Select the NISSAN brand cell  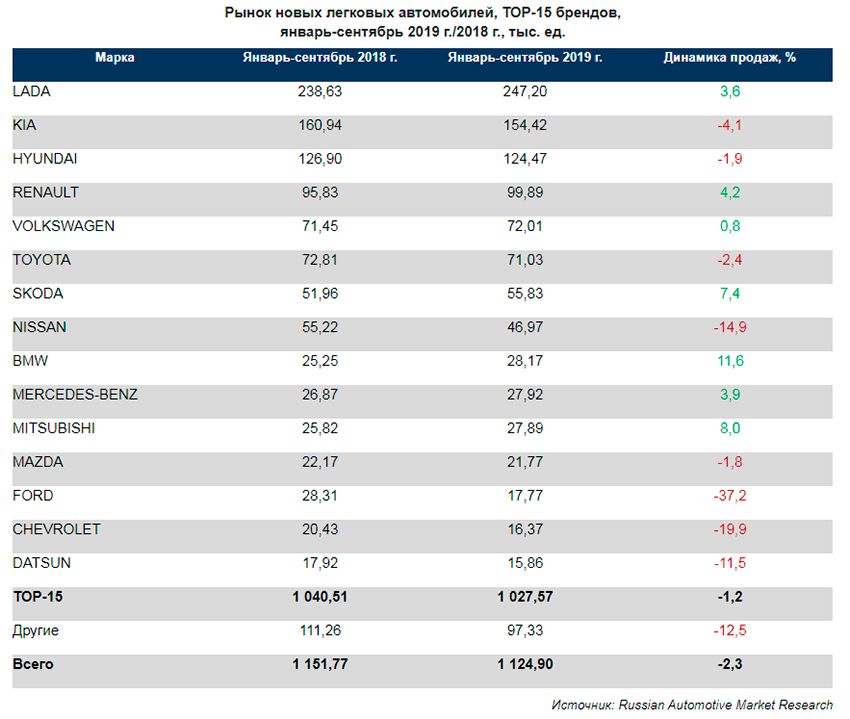(40, 327)
